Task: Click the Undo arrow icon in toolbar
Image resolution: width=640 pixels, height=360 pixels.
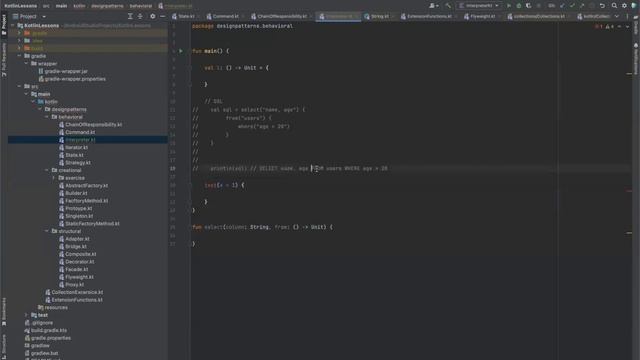Action: pyautogui.click(x=602, y=6)
